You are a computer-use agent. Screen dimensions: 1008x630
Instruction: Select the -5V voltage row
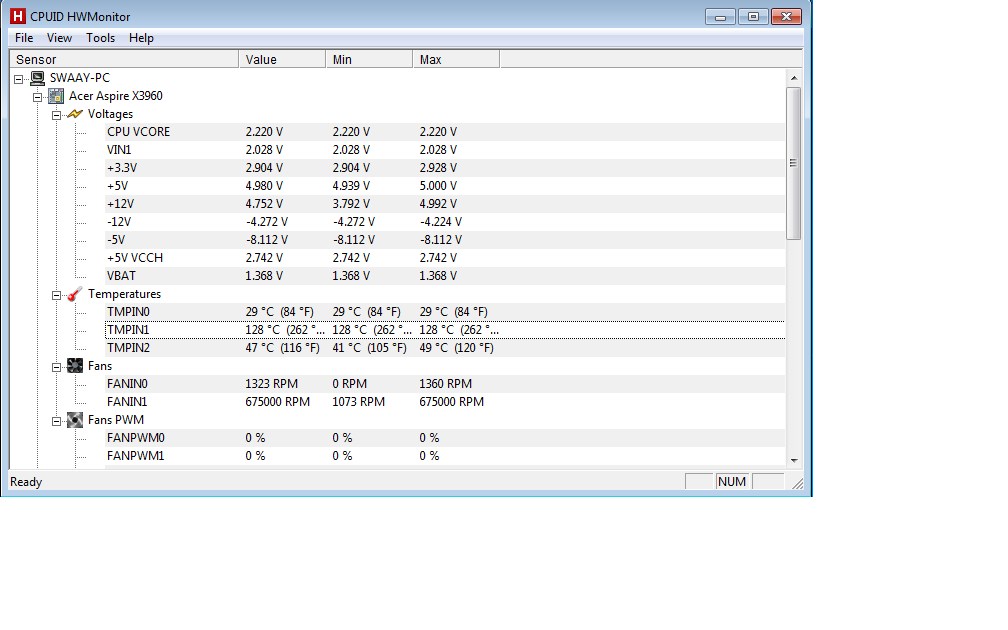click(x=445, y=240)
